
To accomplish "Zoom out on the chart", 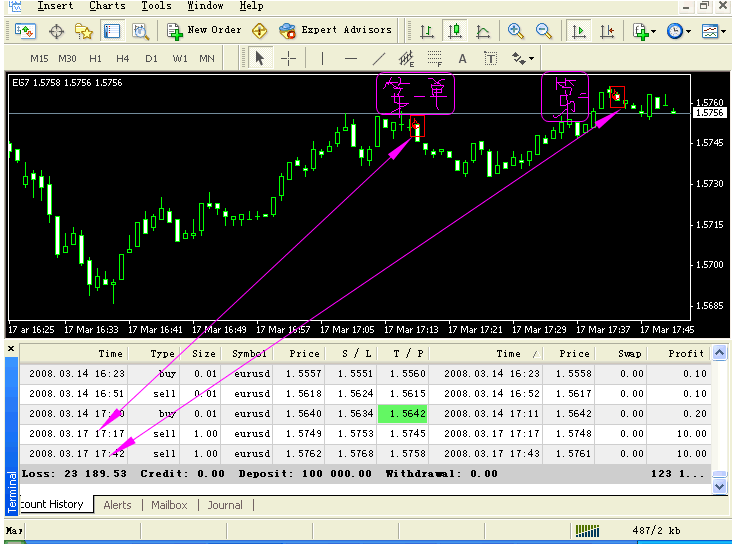I will tap(544, 31).
